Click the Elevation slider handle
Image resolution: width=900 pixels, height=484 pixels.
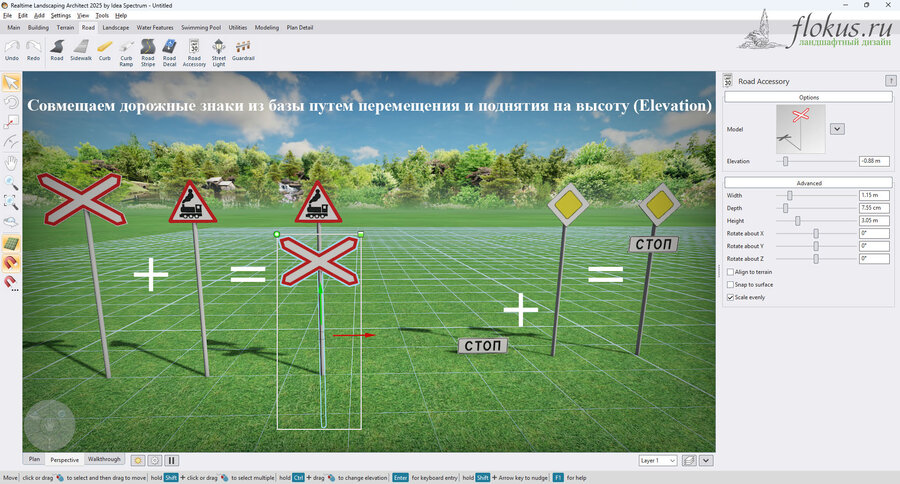click(785, 161)
